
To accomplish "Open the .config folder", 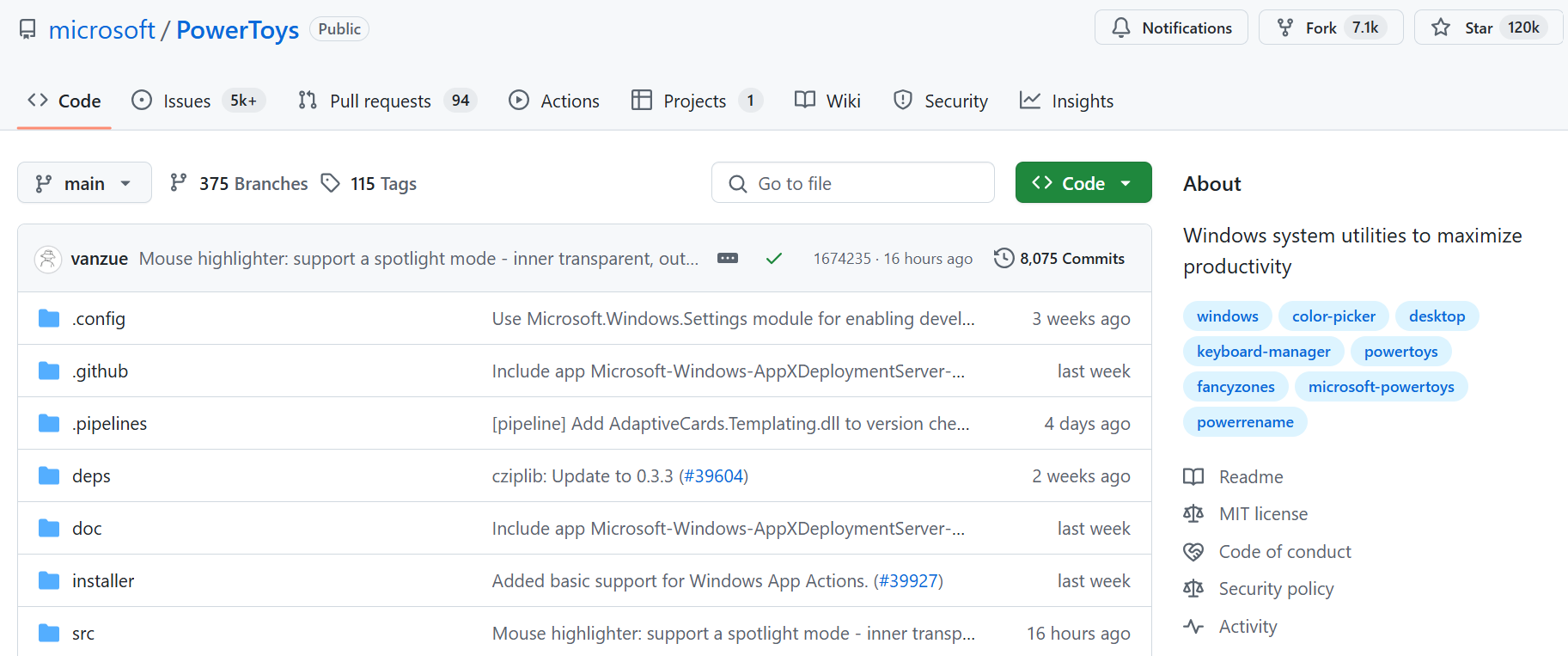I will pos(99,319).
